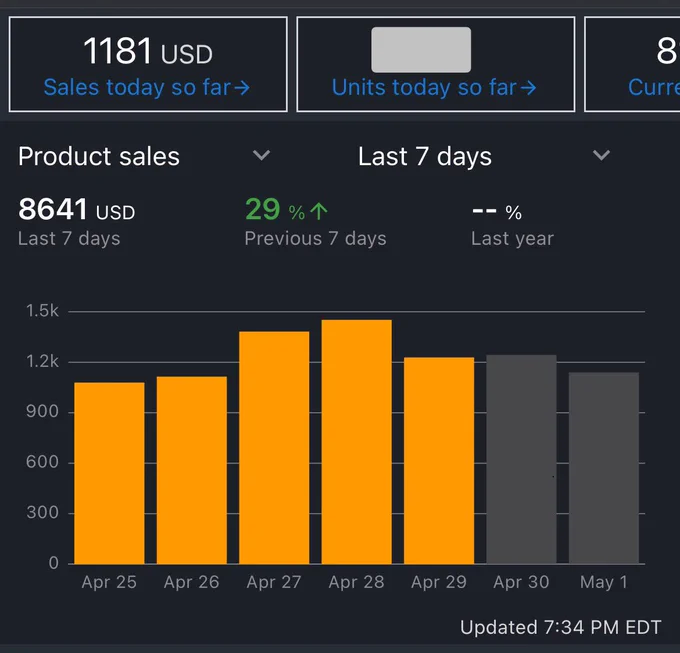Screen dimensions: 680x653
Task: Expand the Last 7 days dropdown chevron
Action: pos(602,155)
